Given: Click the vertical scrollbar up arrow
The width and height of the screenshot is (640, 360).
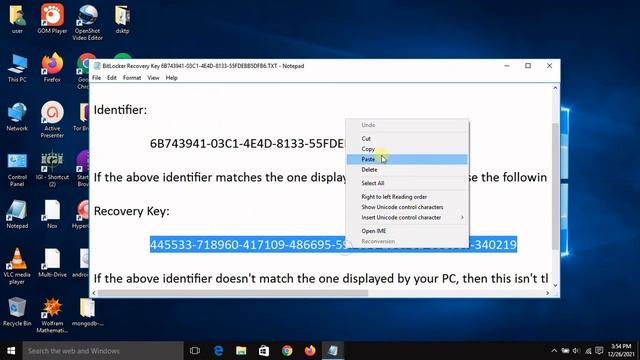Looking at the screenshot, I should click(x=555, y=88).
